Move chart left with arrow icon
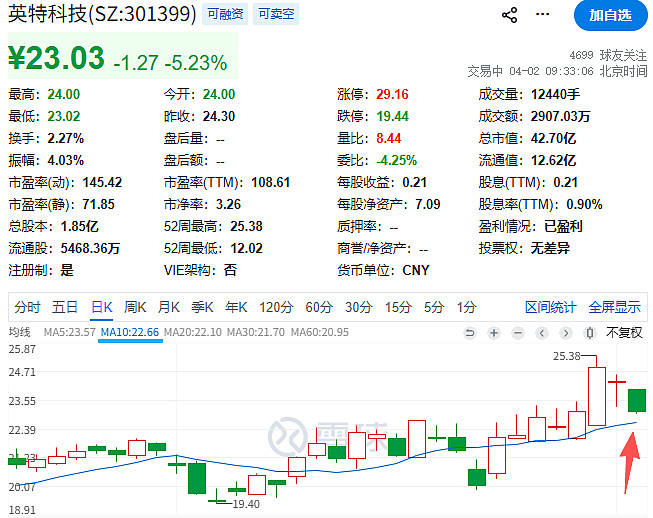Screen dimensions: 653x518 [x=542, y=333]
